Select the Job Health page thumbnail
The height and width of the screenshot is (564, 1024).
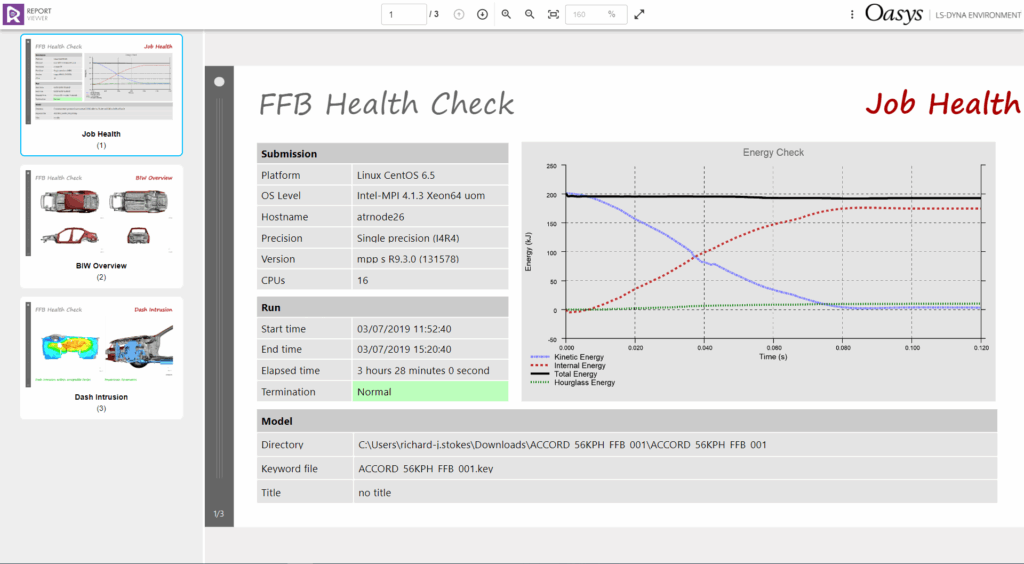pos(101,95)
